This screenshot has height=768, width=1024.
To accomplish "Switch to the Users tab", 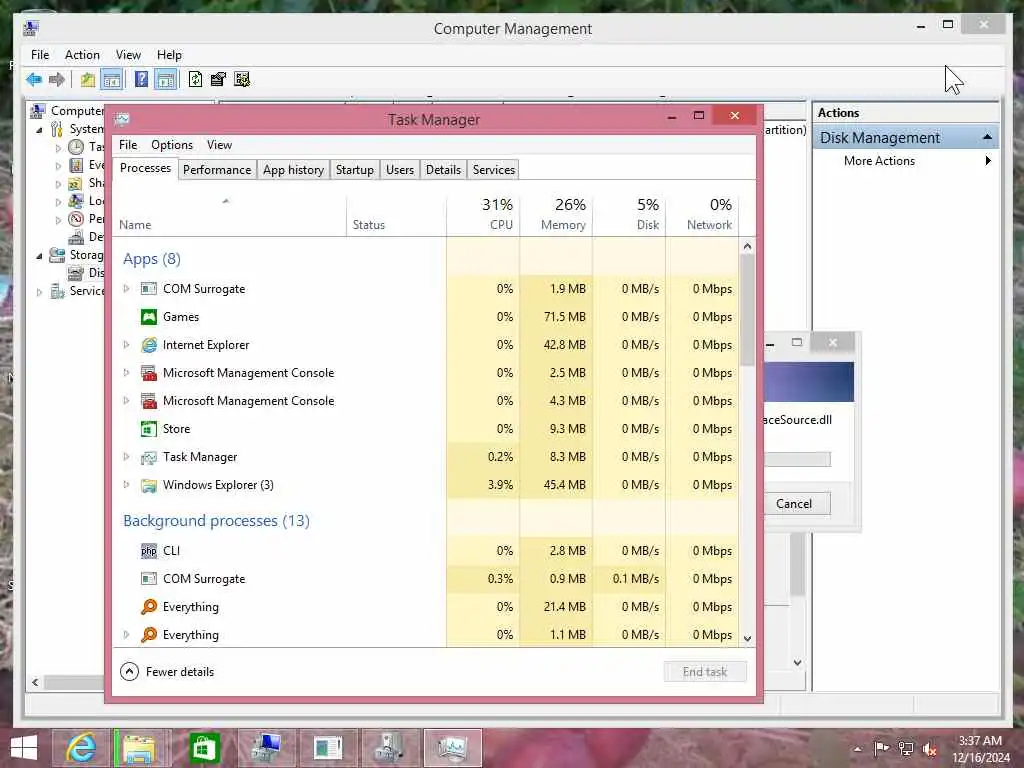I will pos(400,170).
